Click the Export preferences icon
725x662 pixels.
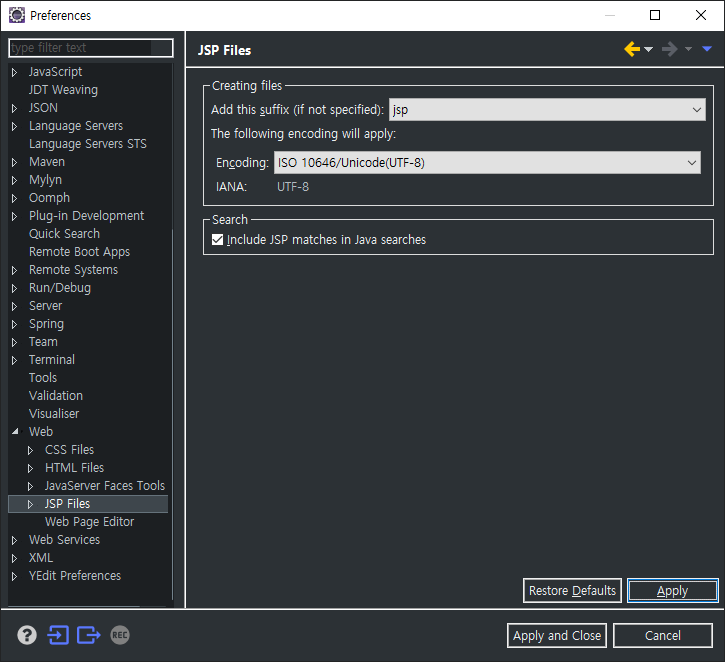(88, 635)
